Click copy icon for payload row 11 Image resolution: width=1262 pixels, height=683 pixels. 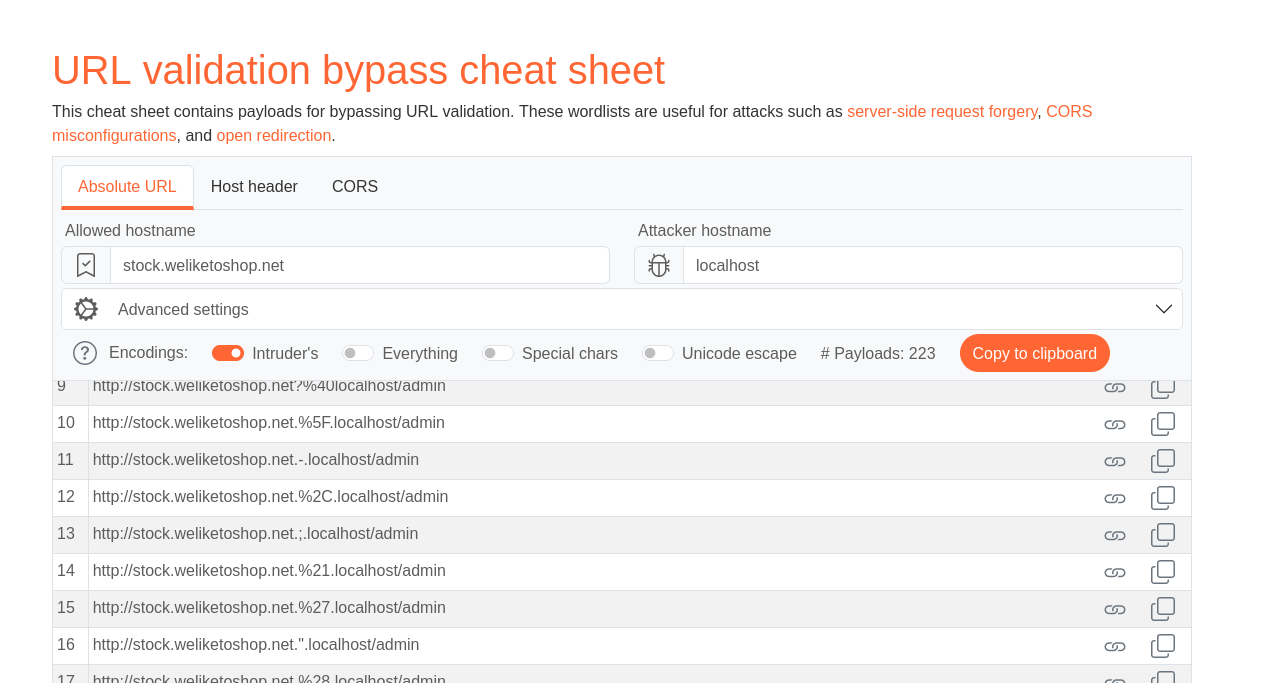point(1162,461)
